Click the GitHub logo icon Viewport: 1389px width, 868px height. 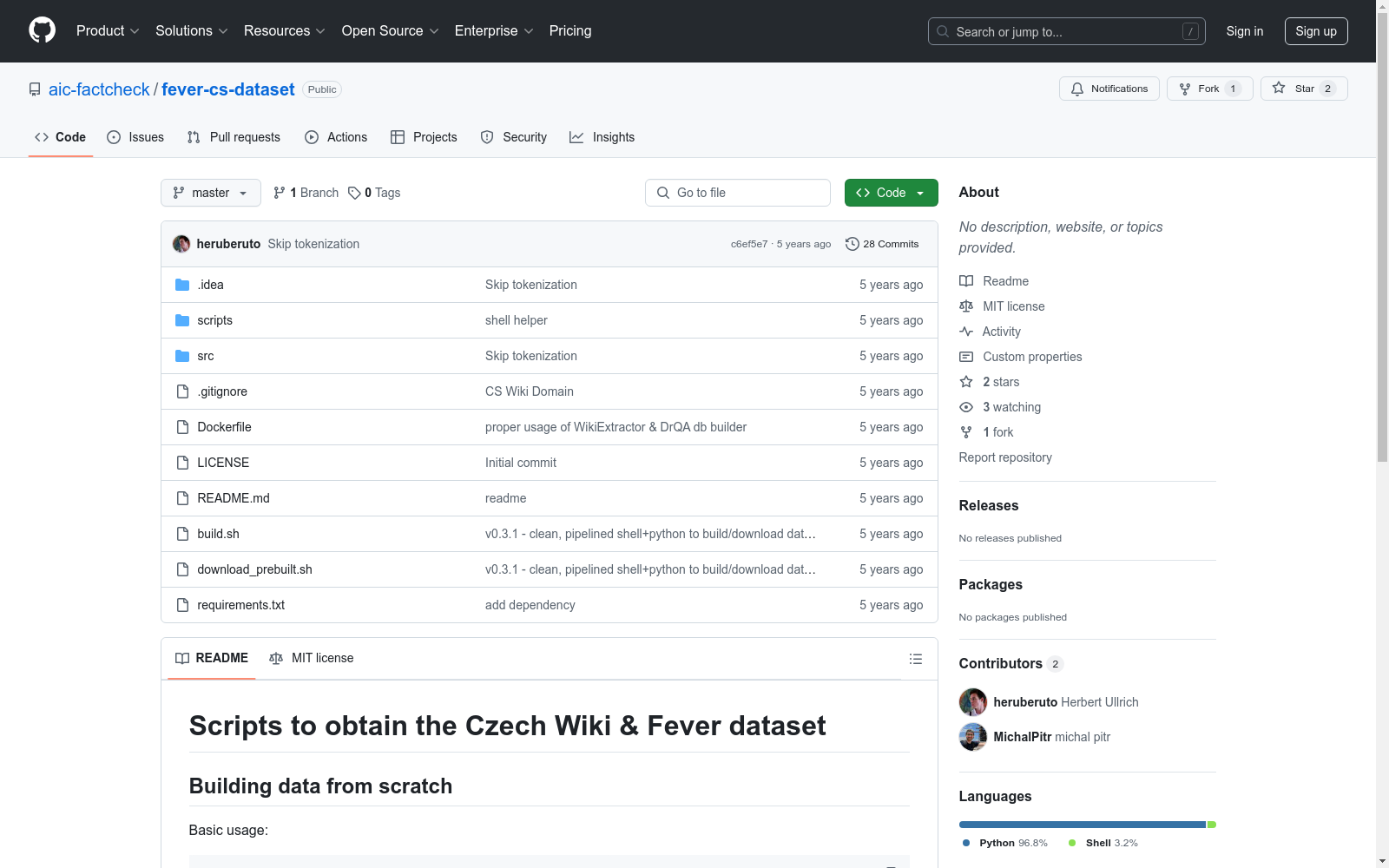coord(42,30)
